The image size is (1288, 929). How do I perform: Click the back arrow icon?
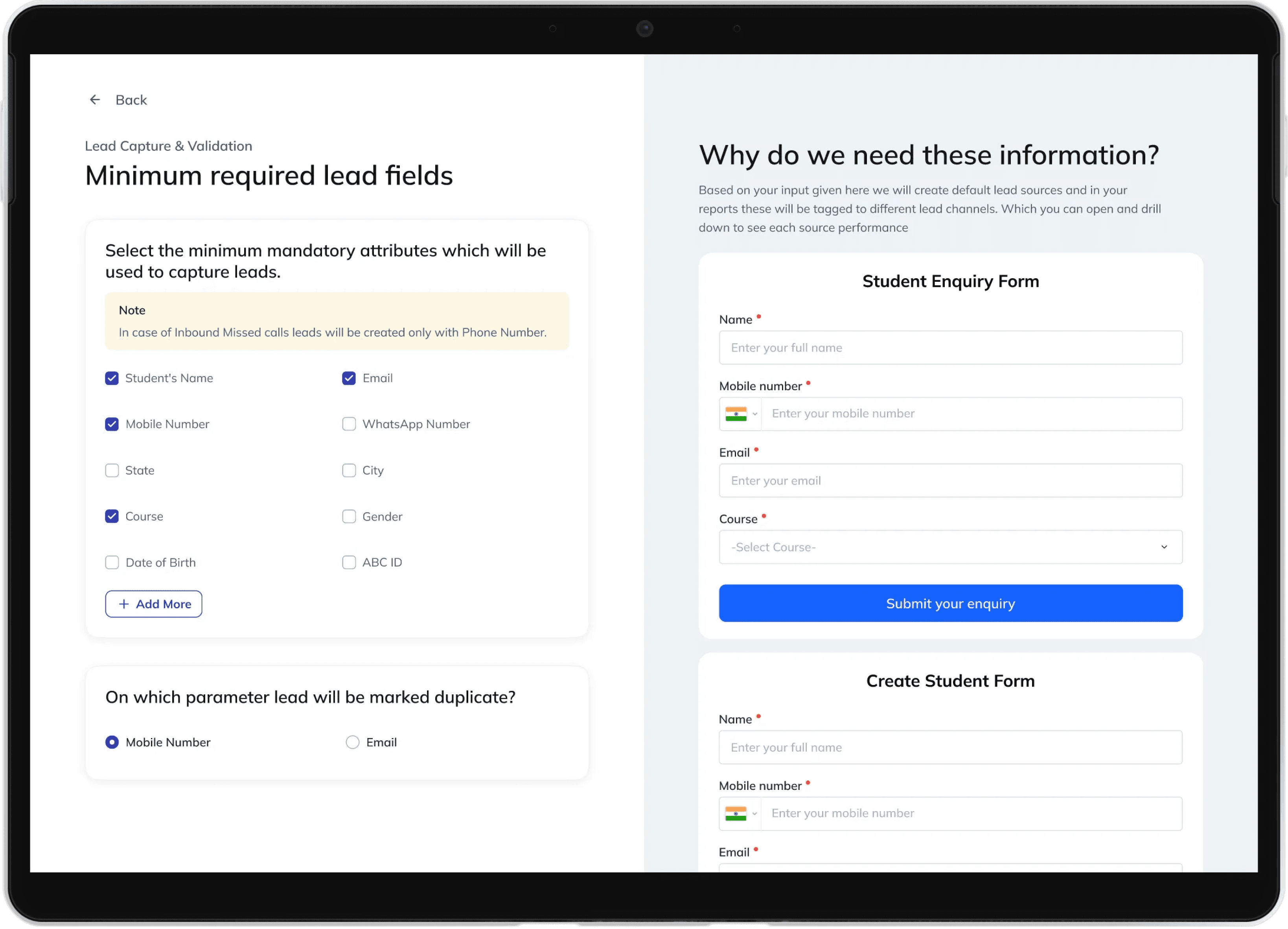[x=95, y=100]
